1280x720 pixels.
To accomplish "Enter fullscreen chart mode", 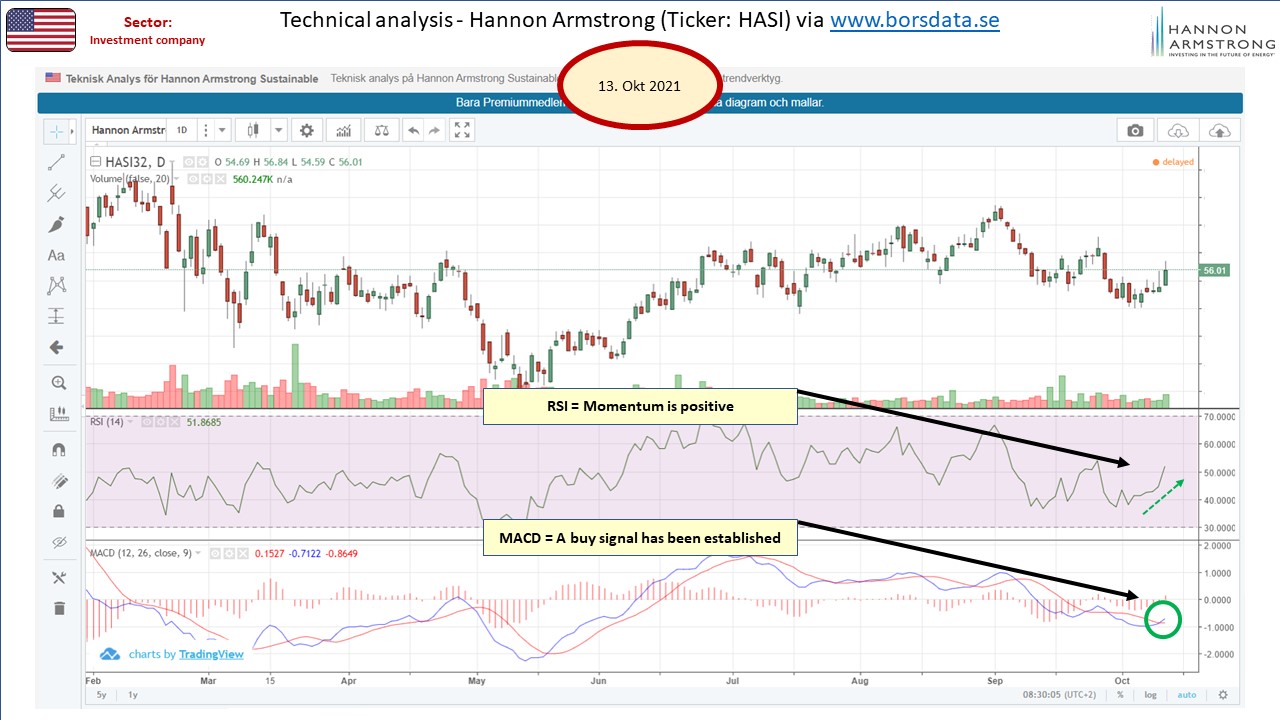I will pos(461,130).
